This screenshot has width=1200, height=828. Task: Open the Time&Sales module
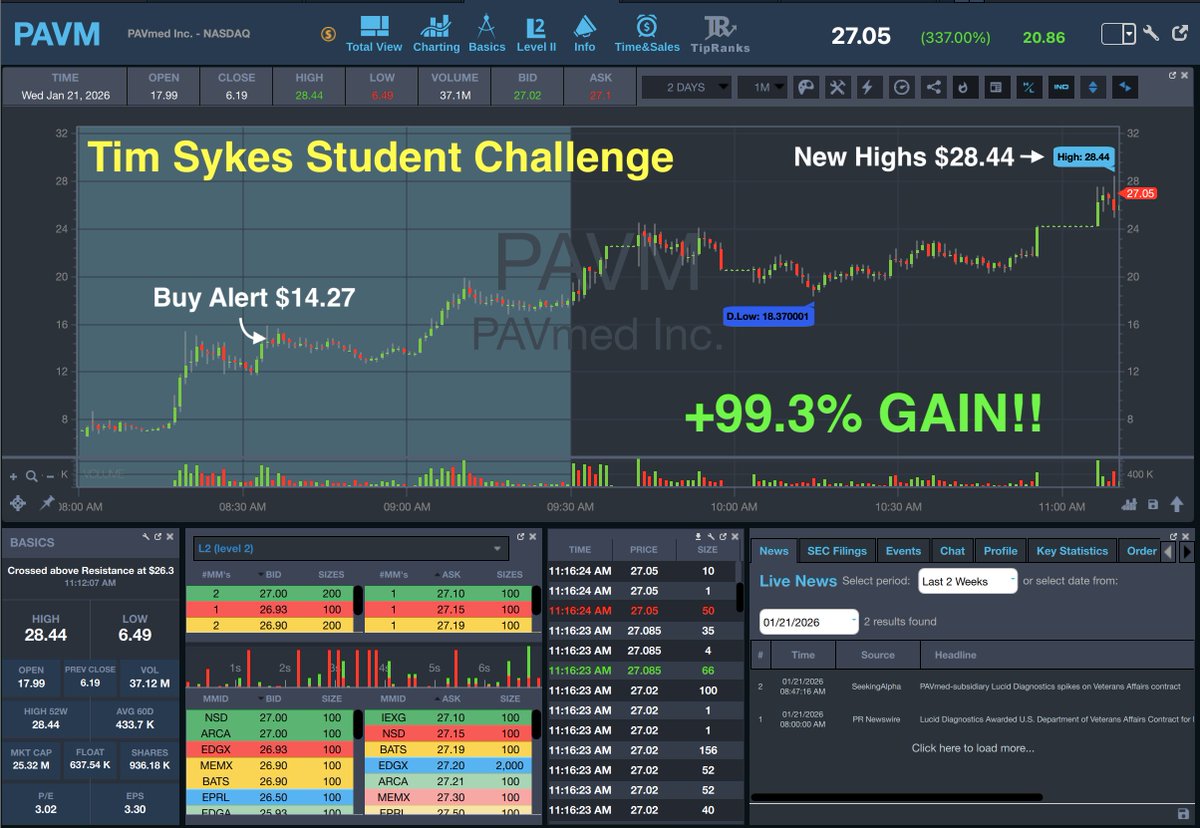pyautogui.click(x=647, y=34)
